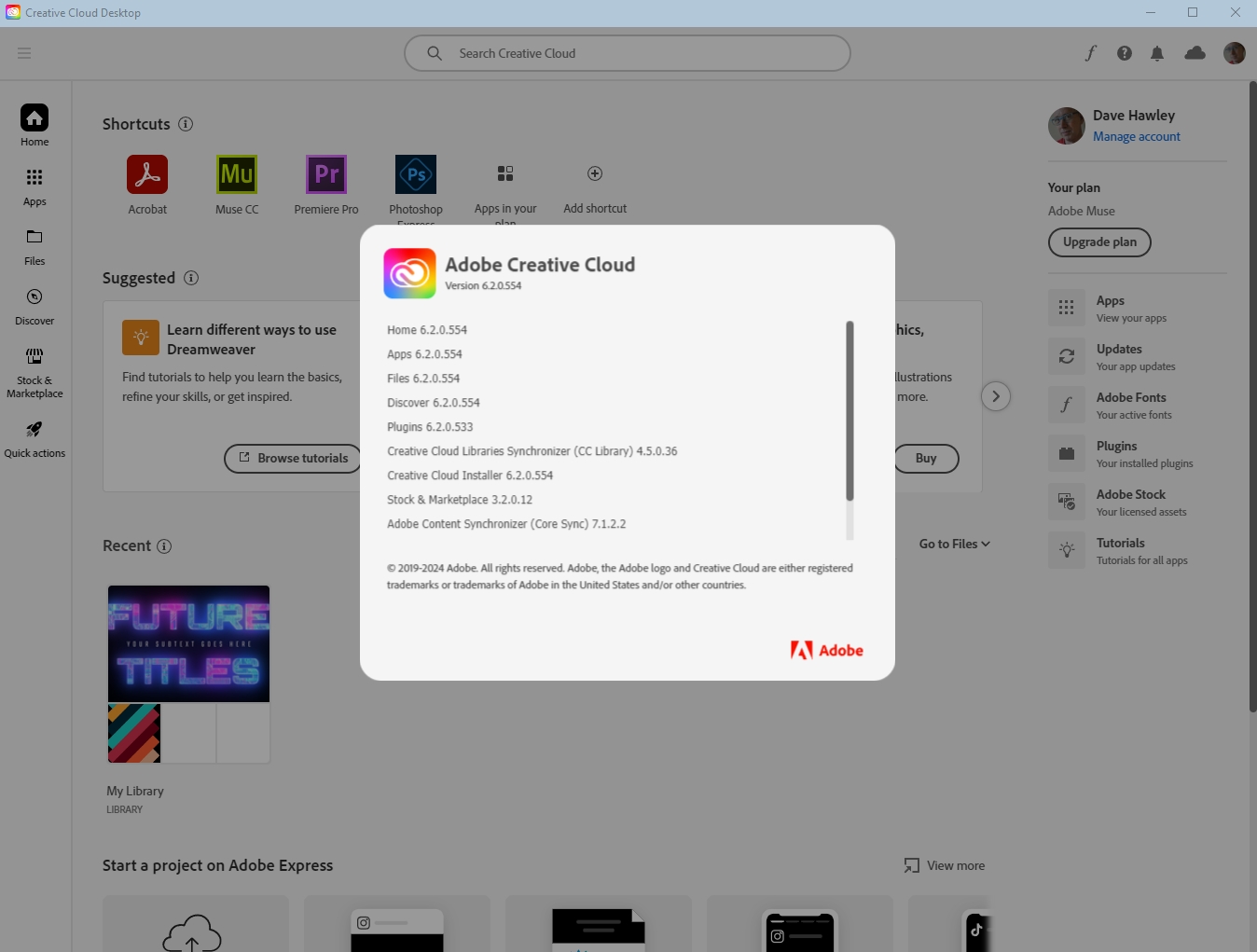Launch Muse CC shortcut
The width and height of the screenshot is (1257, 952).
236,173
